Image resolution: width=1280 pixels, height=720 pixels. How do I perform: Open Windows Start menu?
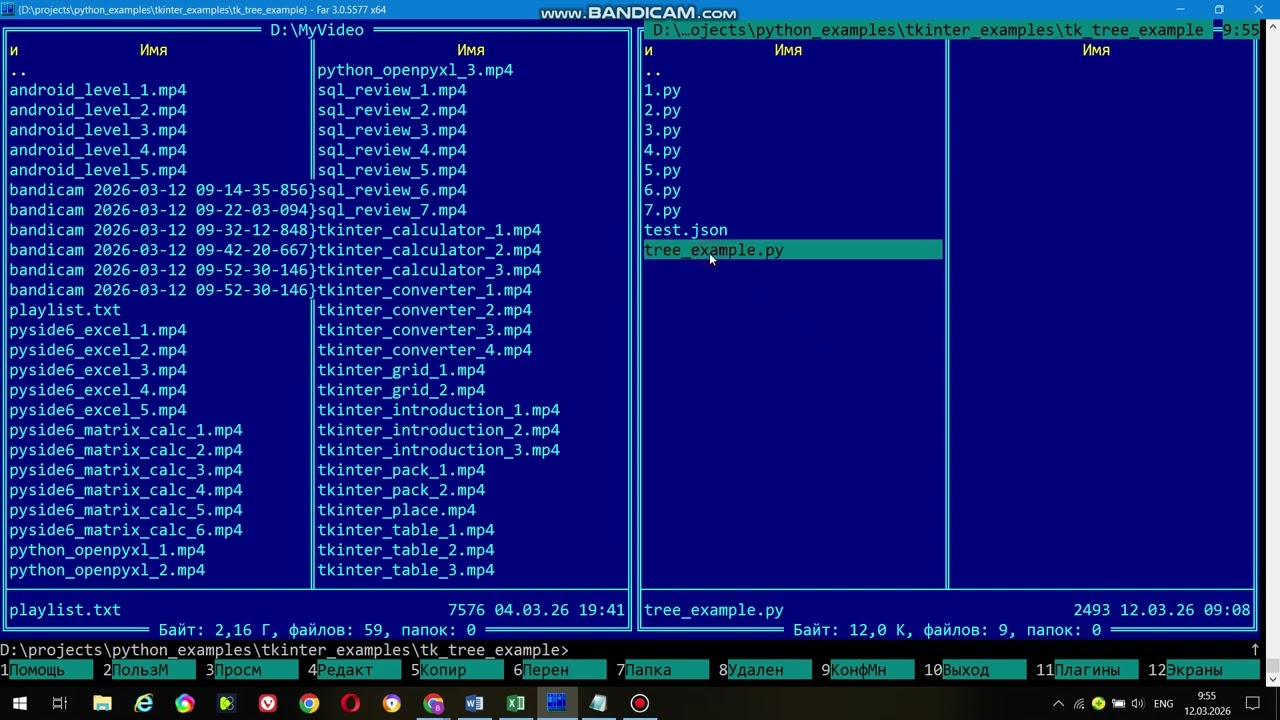click(x=19, y=704)
